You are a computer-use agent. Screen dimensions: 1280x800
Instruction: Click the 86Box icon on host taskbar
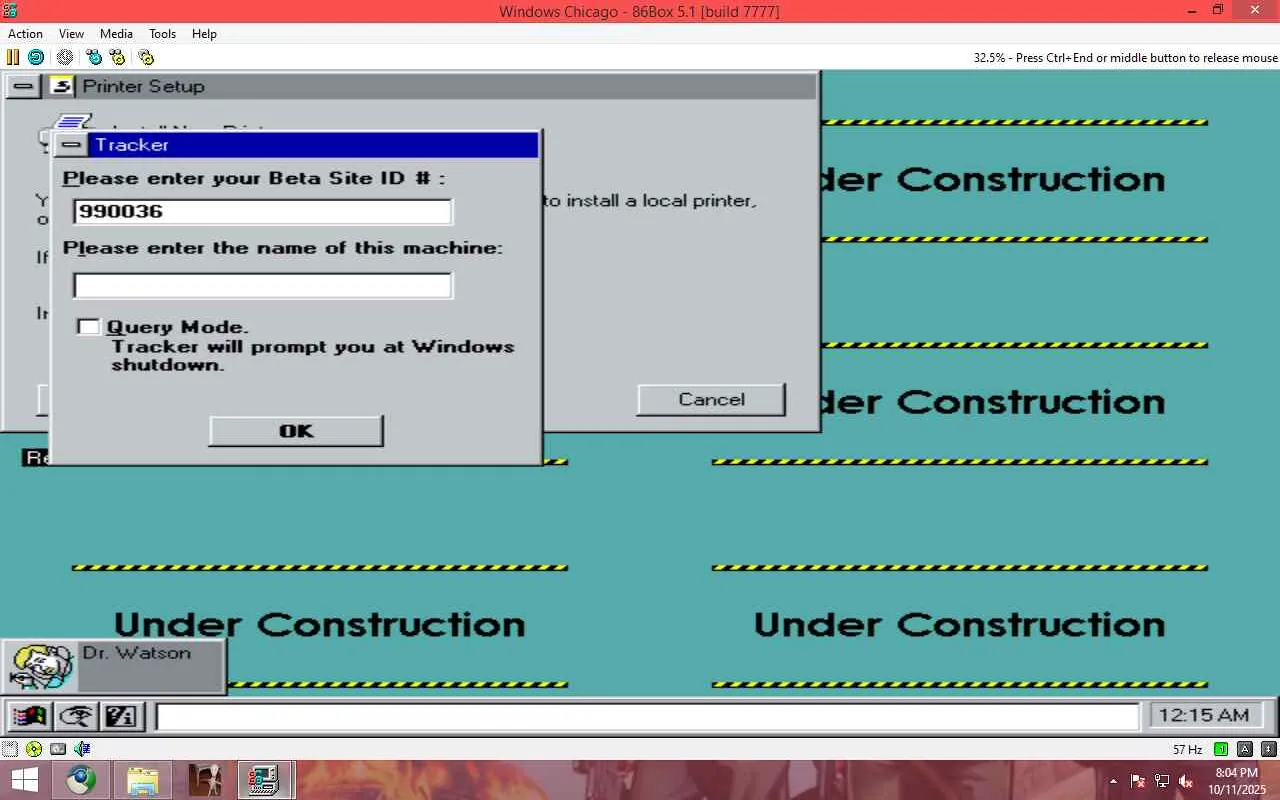pos(265,780)
